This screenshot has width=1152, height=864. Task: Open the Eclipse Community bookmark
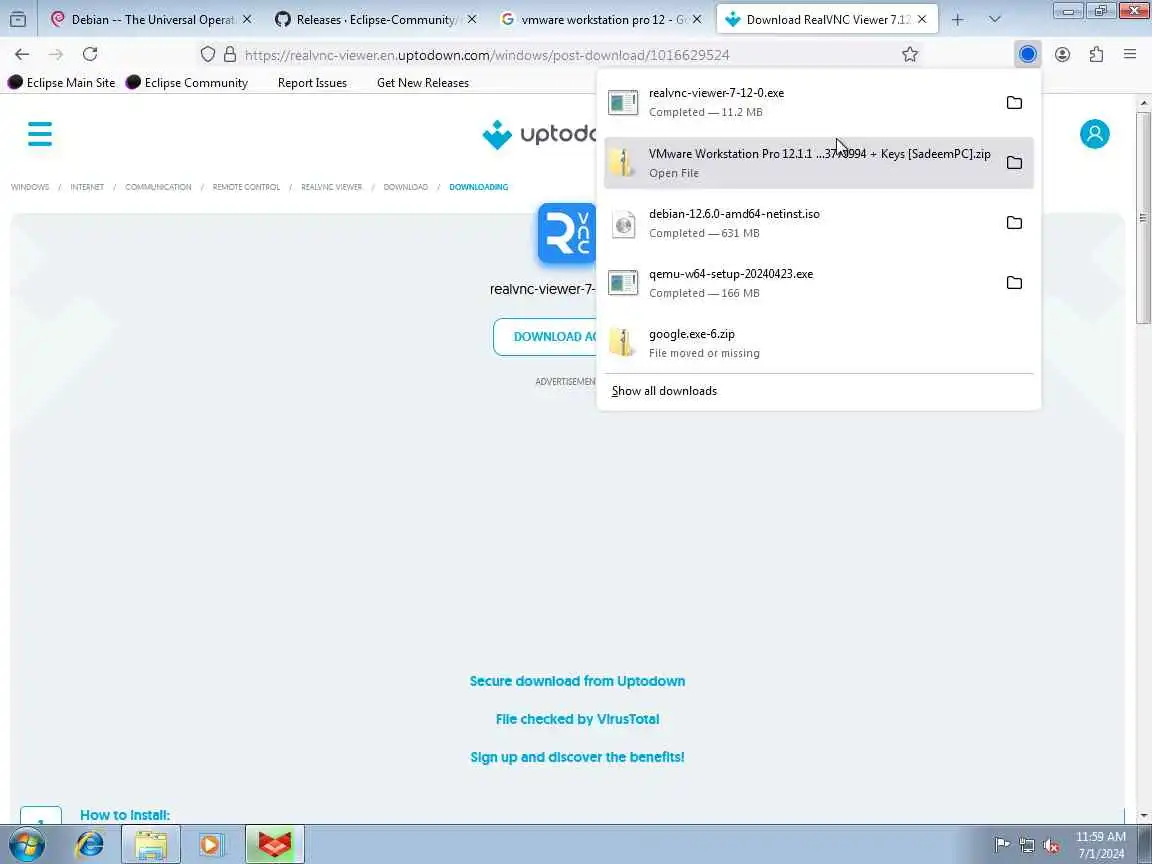click(x=187, y=82)
